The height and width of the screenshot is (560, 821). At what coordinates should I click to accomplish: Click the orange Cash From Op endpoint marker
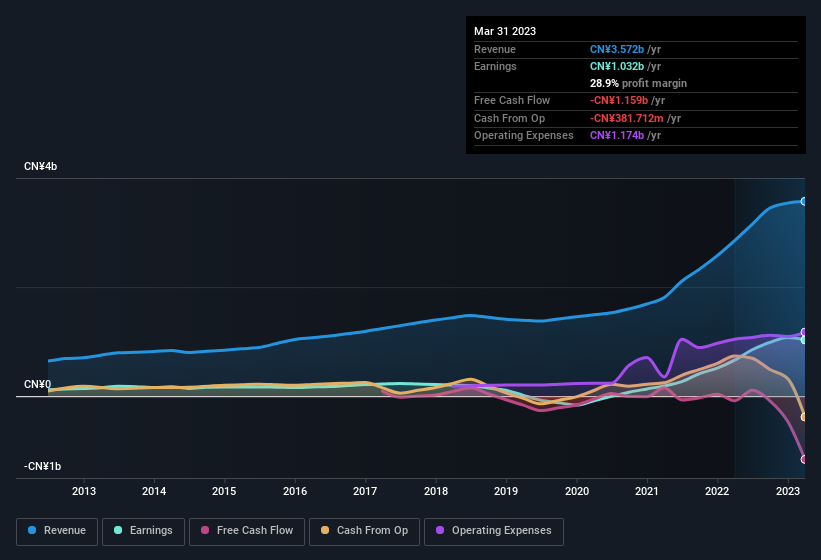point(804,417)
